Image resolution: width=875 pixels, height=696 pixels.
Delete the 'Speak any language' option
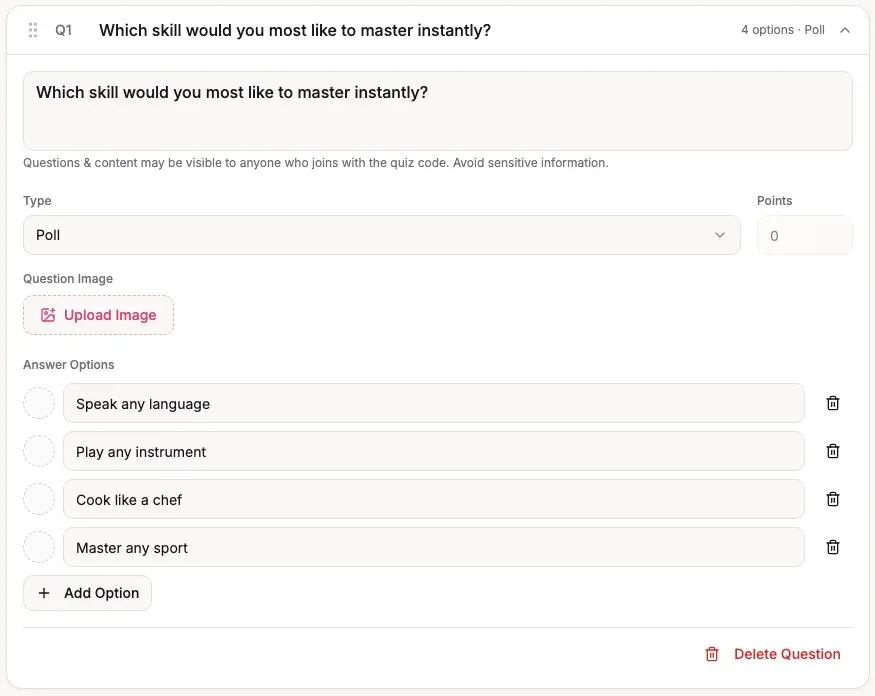pyautogui.click(x=833, y=403)
